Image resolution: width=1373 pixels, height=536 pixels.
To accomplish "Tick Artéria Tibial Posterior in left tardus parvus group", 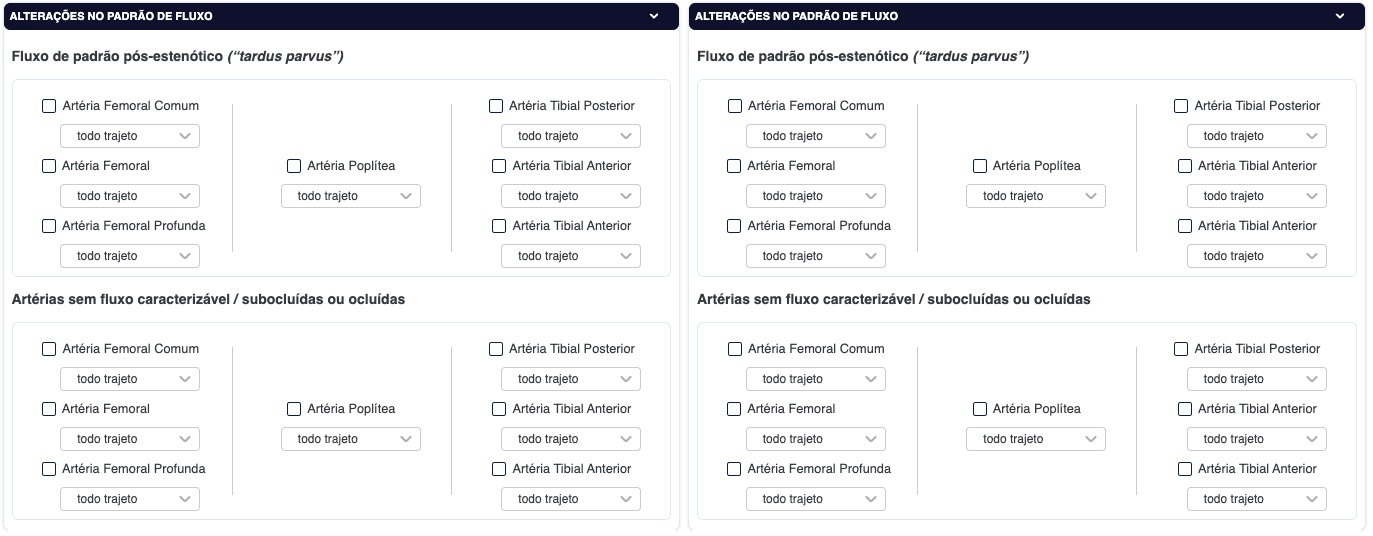I will (x=496, y=106).
